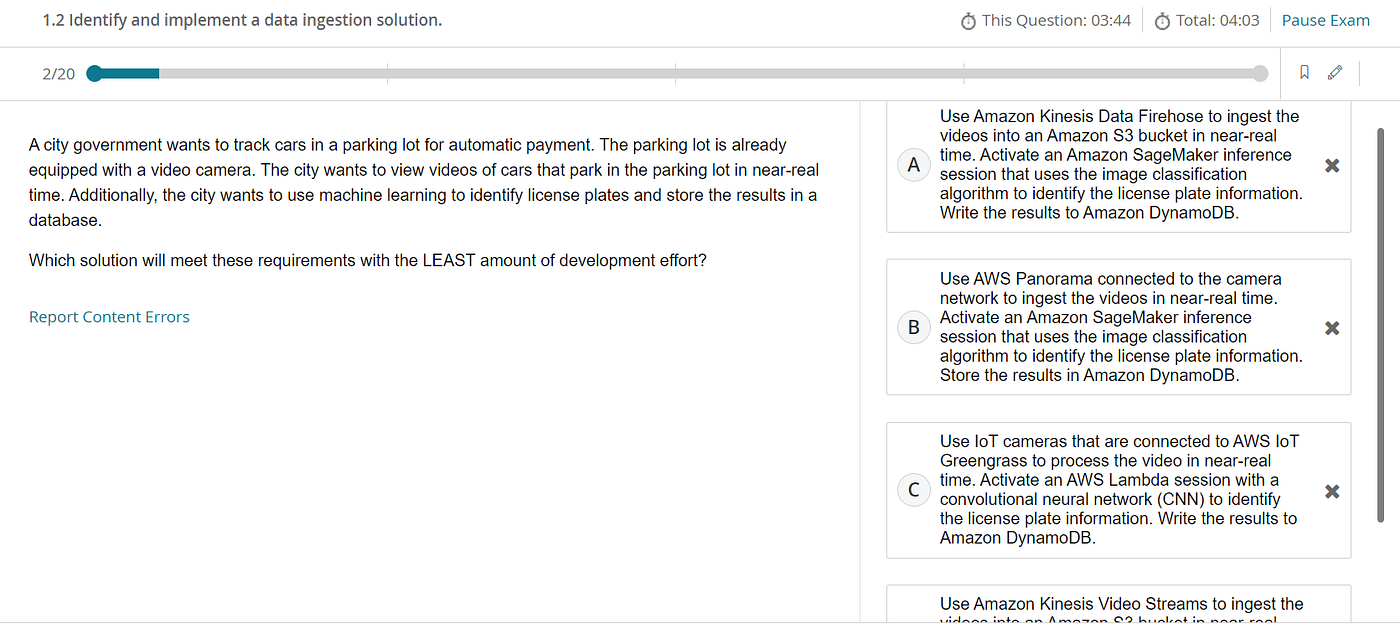Bookmark this question with the flag icon

pos(1304,73)
